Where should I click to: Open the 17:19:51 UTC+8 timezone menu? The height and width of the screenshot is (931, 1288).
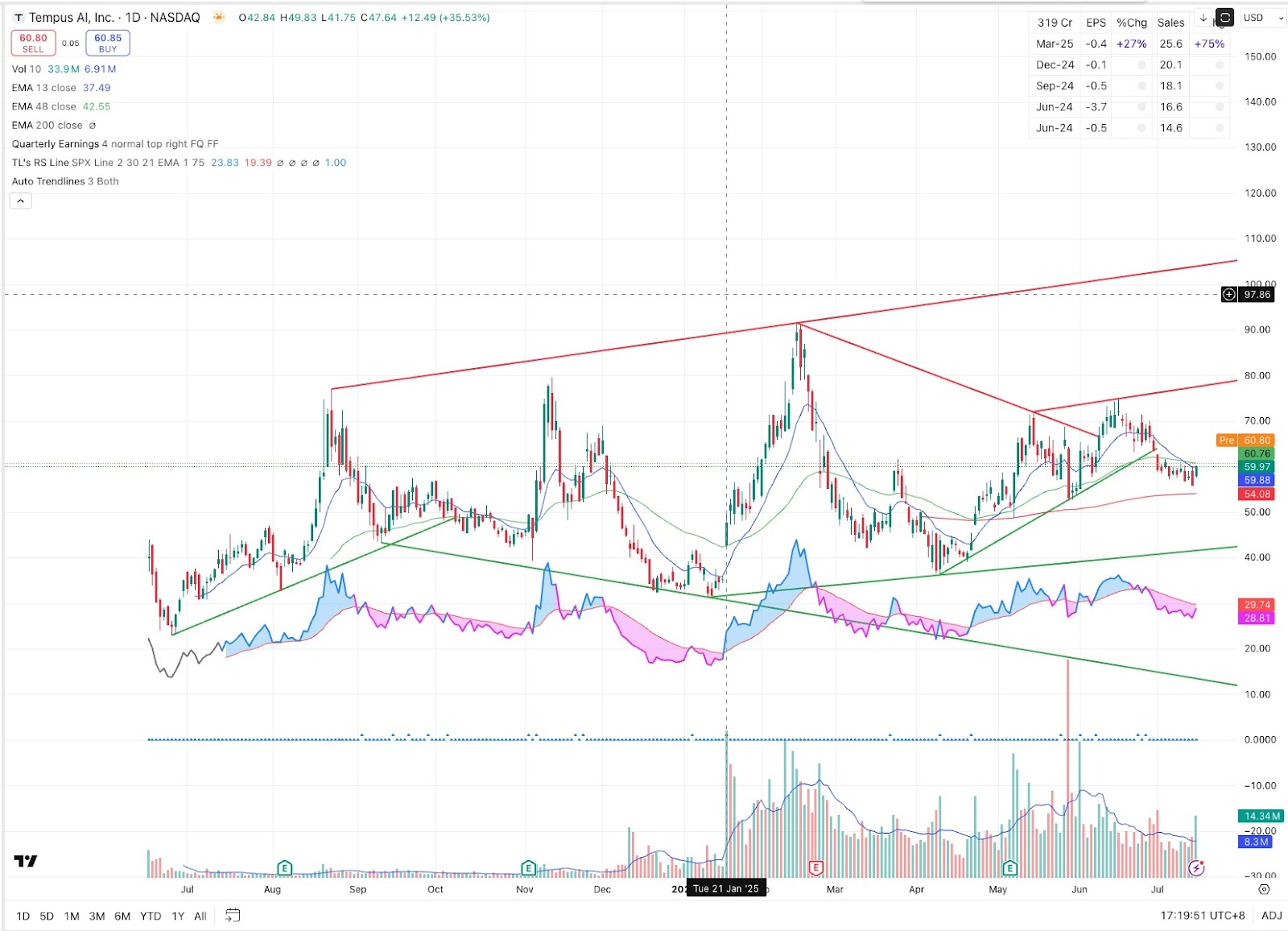(x=1203, y=916)
